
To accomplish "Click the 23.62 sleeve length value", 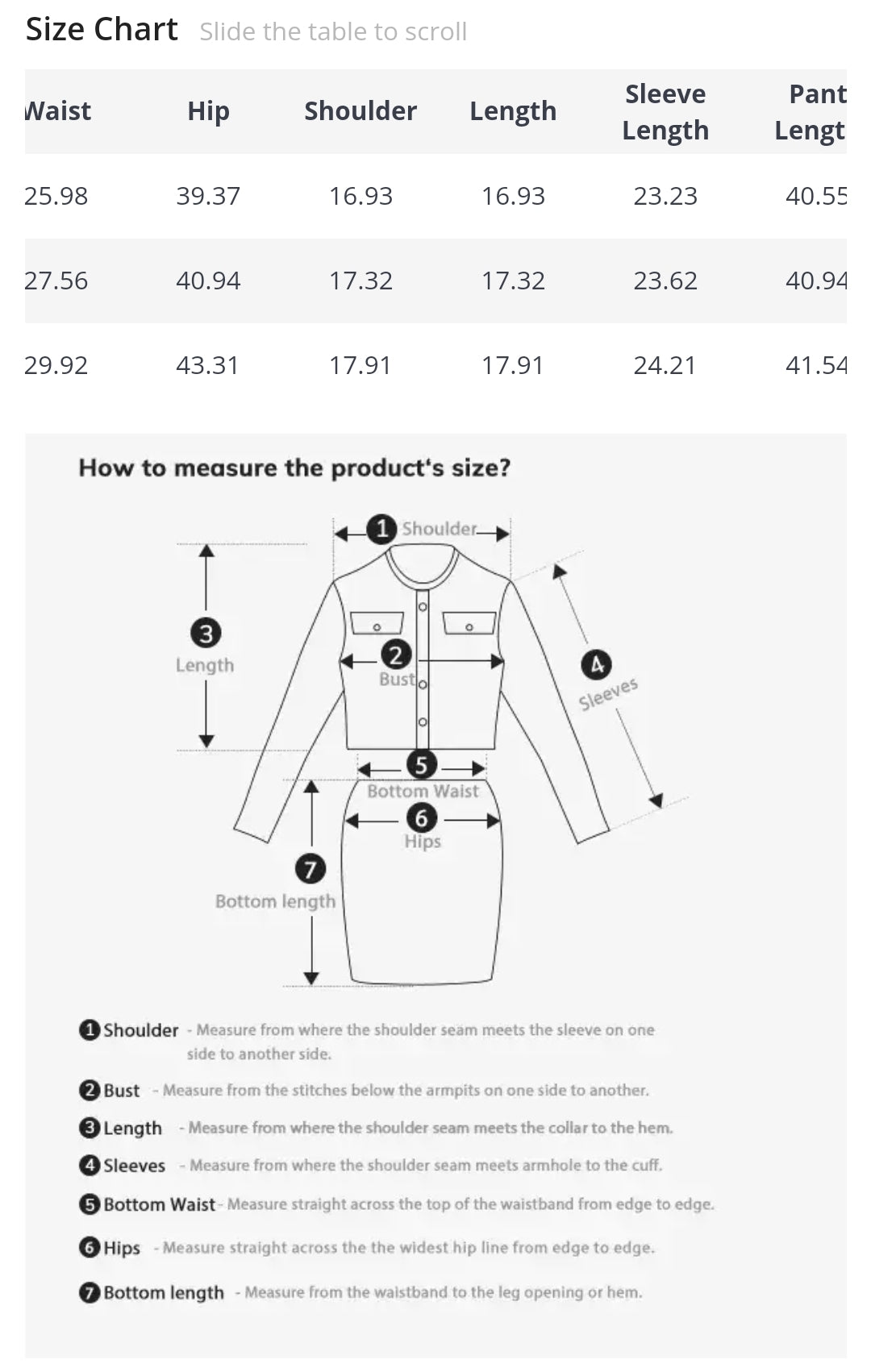I will (665, 281).
